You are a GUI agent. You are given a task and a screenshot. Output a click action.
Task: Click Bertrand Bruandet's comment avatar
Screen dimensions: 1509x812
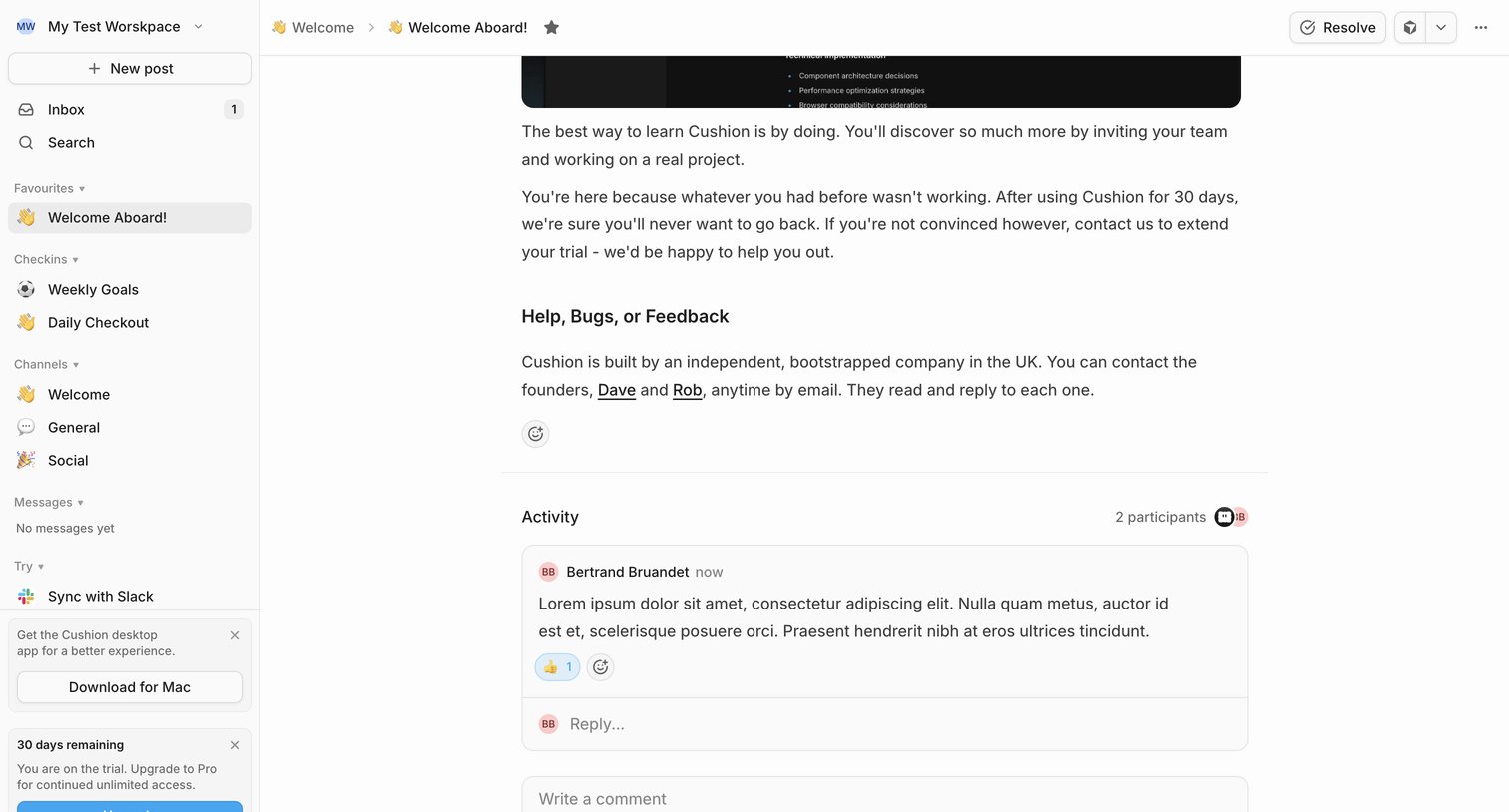pos(548,572)
